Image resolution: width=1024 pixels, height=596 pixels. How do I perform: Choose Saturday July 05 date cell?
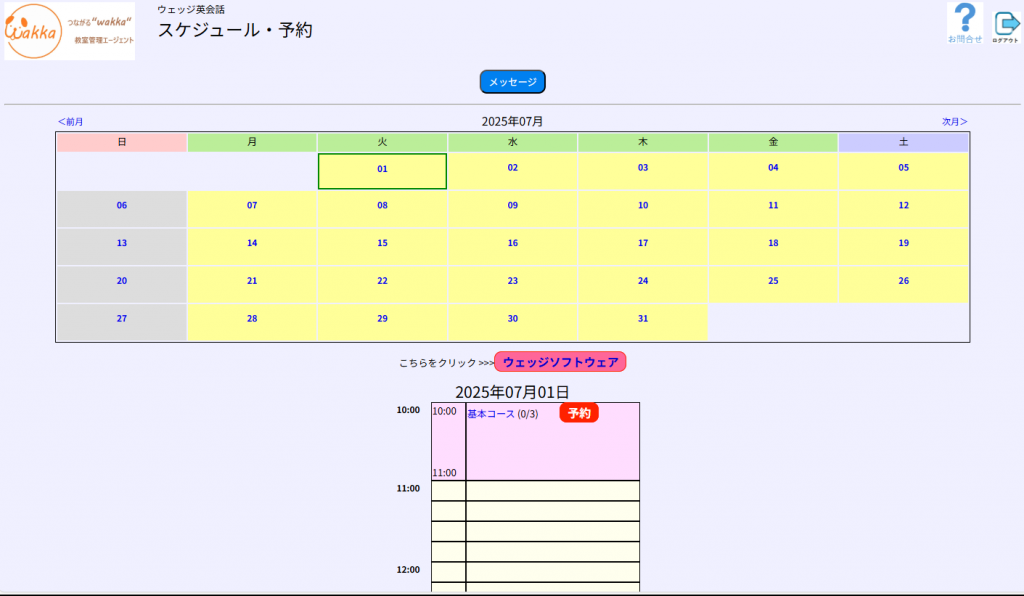903,168
